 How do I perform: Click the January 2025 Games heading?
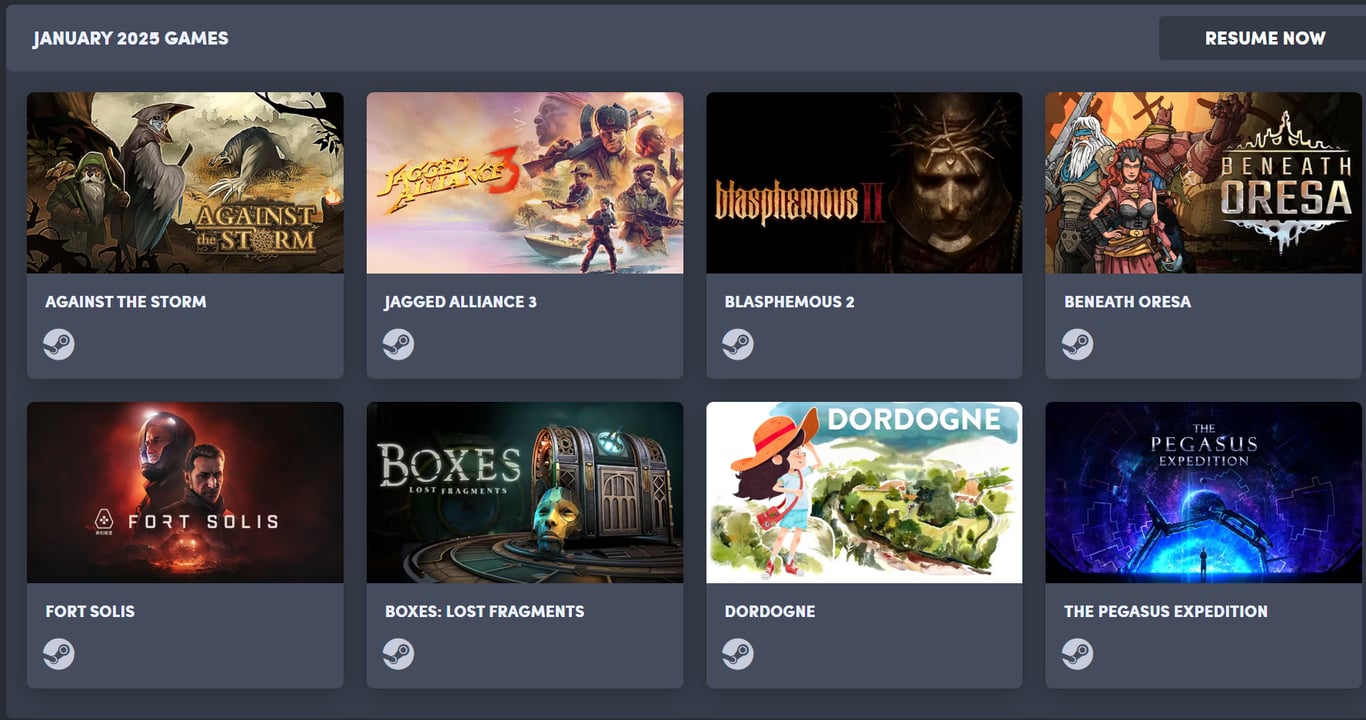tap(131, 38)
